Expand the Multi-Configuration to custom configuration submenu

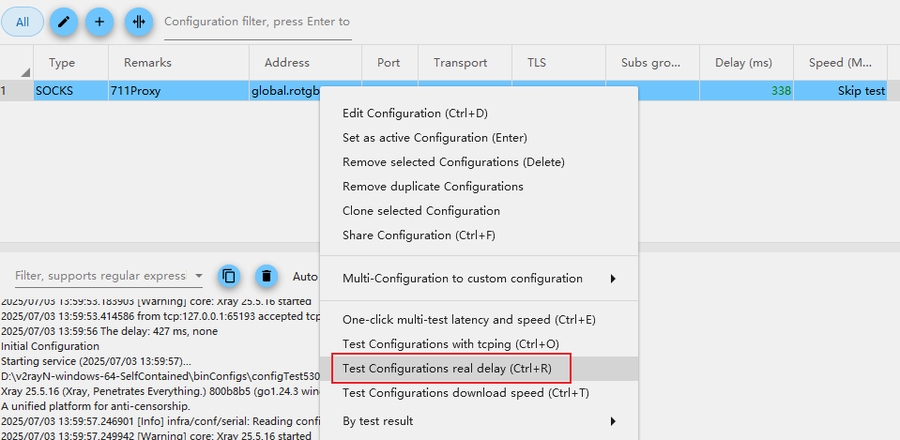coord(613,278)
